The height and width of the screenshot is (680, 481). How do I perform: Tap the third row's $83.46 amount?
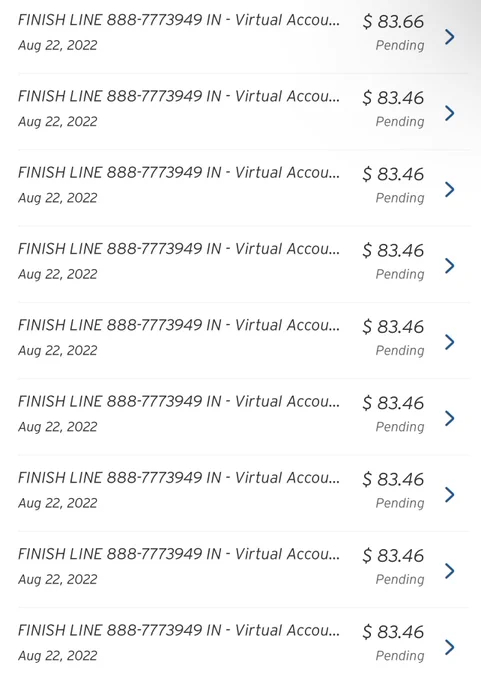(393, 174)
